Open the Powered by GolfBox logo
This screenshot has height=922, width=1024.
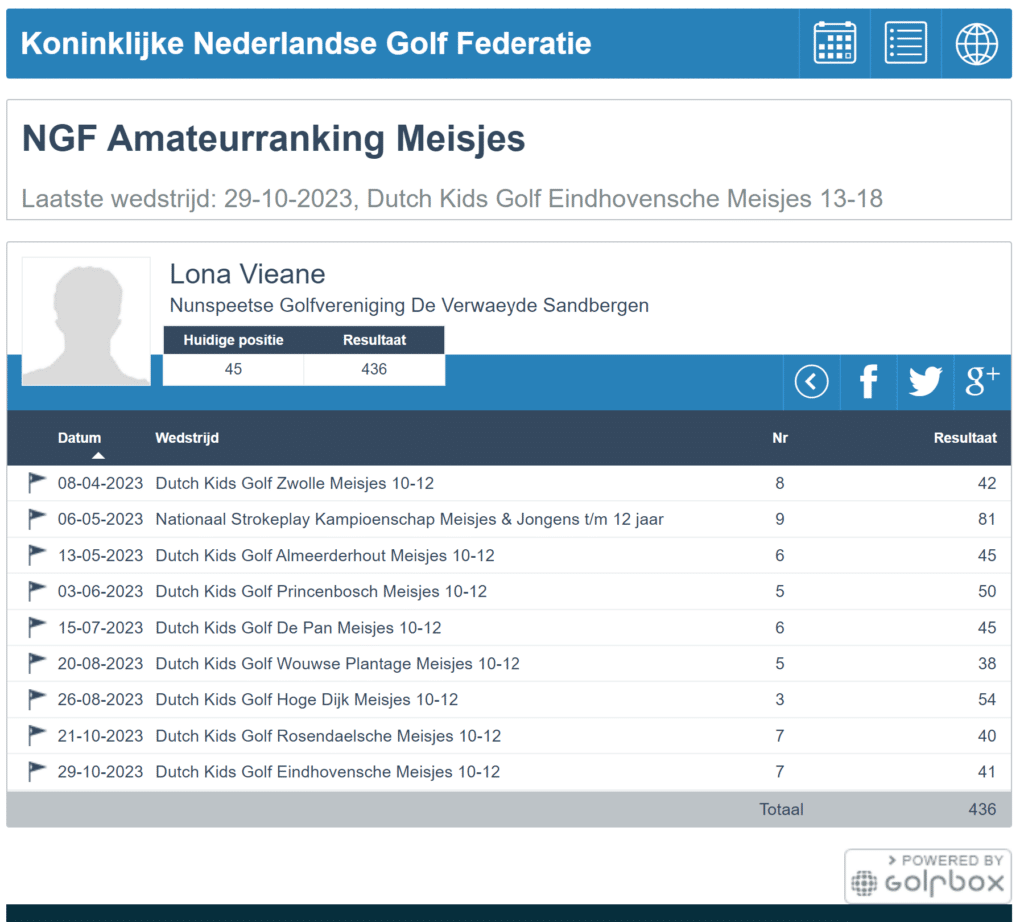[x=927, y=876]
